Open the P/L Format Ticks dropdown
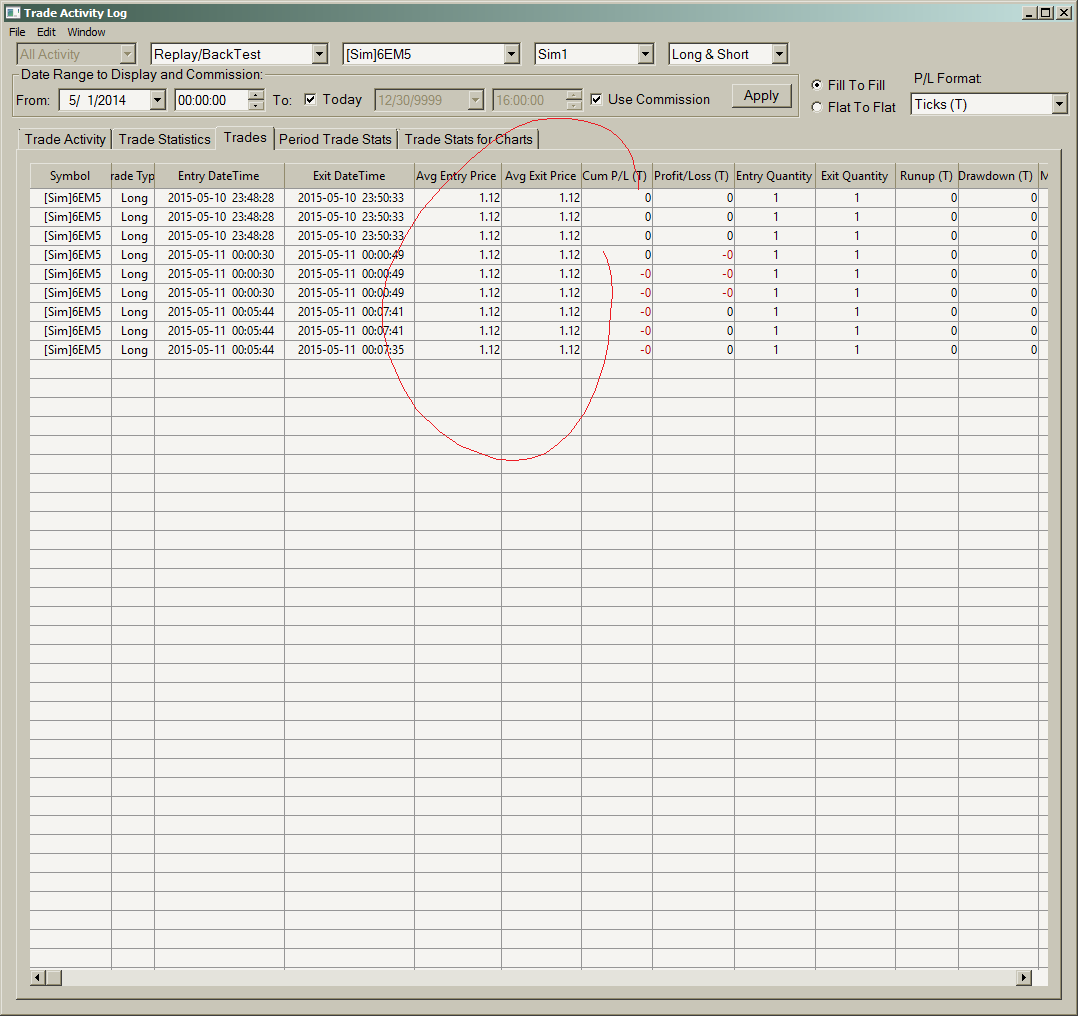Image resolution: width=1078 pixels, height=1016 pixels. click(1059, 104)
